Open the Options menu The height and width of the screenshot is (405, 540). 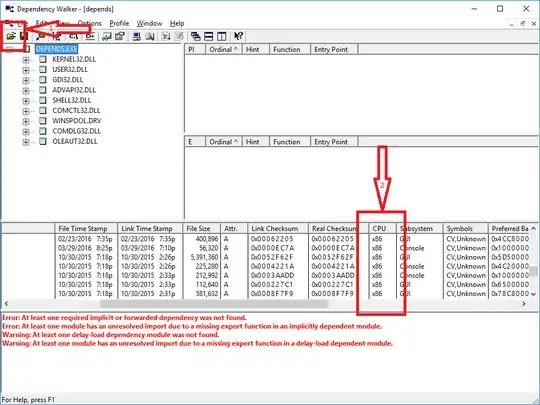pos(90,23)
